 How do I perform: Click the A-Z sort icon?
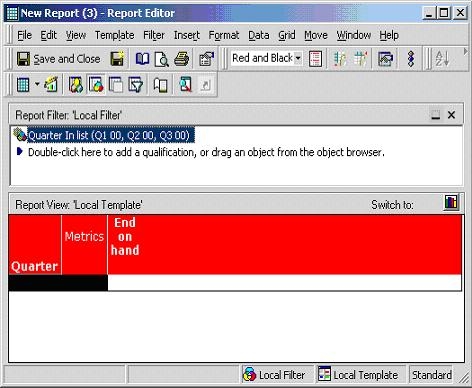(x=442, y=59)
